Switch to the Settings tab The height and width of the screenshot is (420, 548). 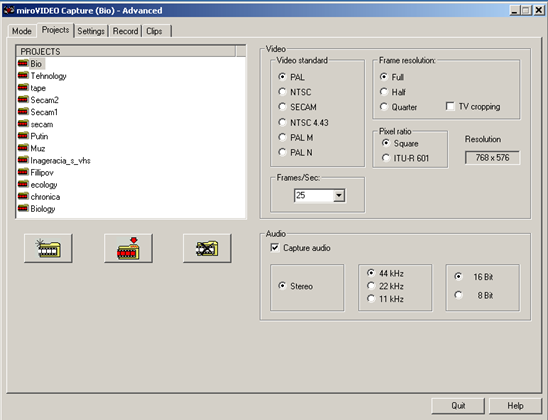click(x=91, y=31)
